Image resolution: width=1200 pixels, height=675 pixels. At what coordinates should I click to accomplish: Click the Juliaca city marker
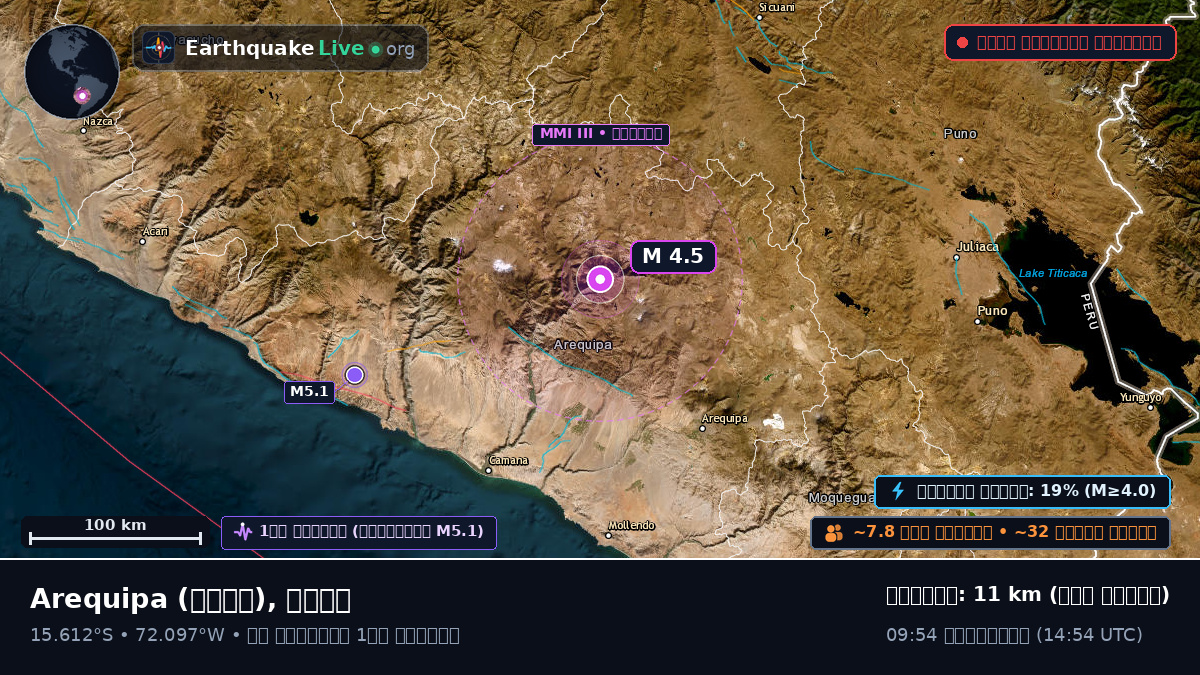(x=956, y=257)
